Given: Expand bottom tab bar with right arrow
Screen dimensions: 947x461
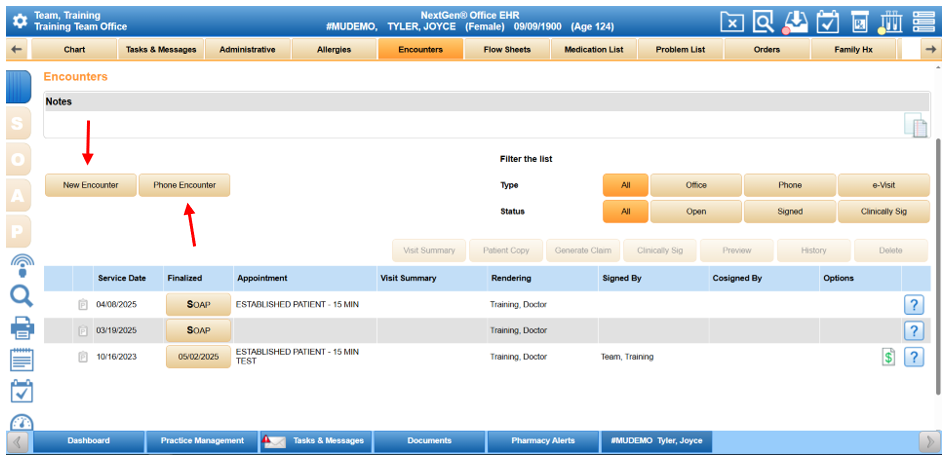Looking at the screenshot, I should point(927,441).
